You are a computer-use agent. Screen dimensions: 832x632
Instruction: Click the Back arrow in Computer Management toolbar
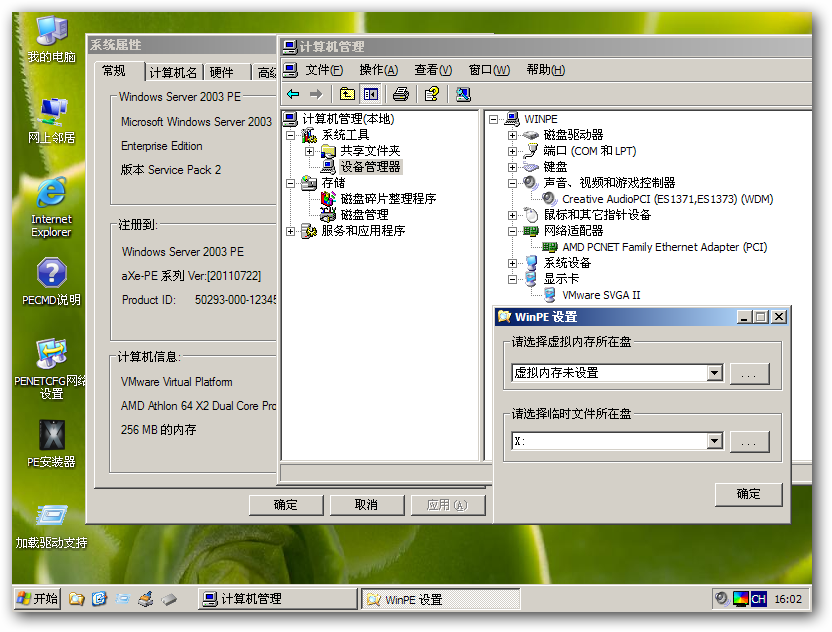click(291, 92)
